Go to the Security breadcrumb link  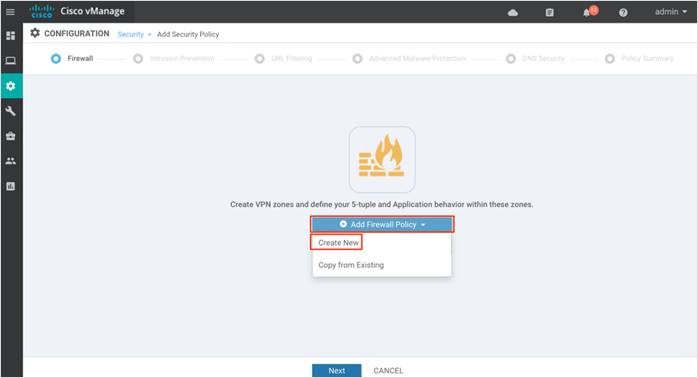pos(130,34)
